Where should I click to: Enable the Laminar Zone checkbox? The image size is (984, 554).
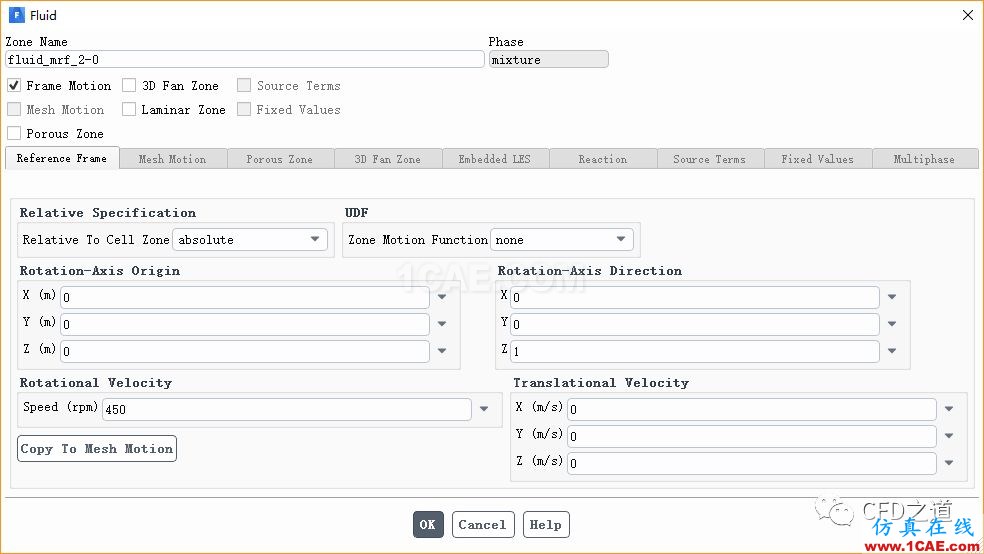(129, 109)
